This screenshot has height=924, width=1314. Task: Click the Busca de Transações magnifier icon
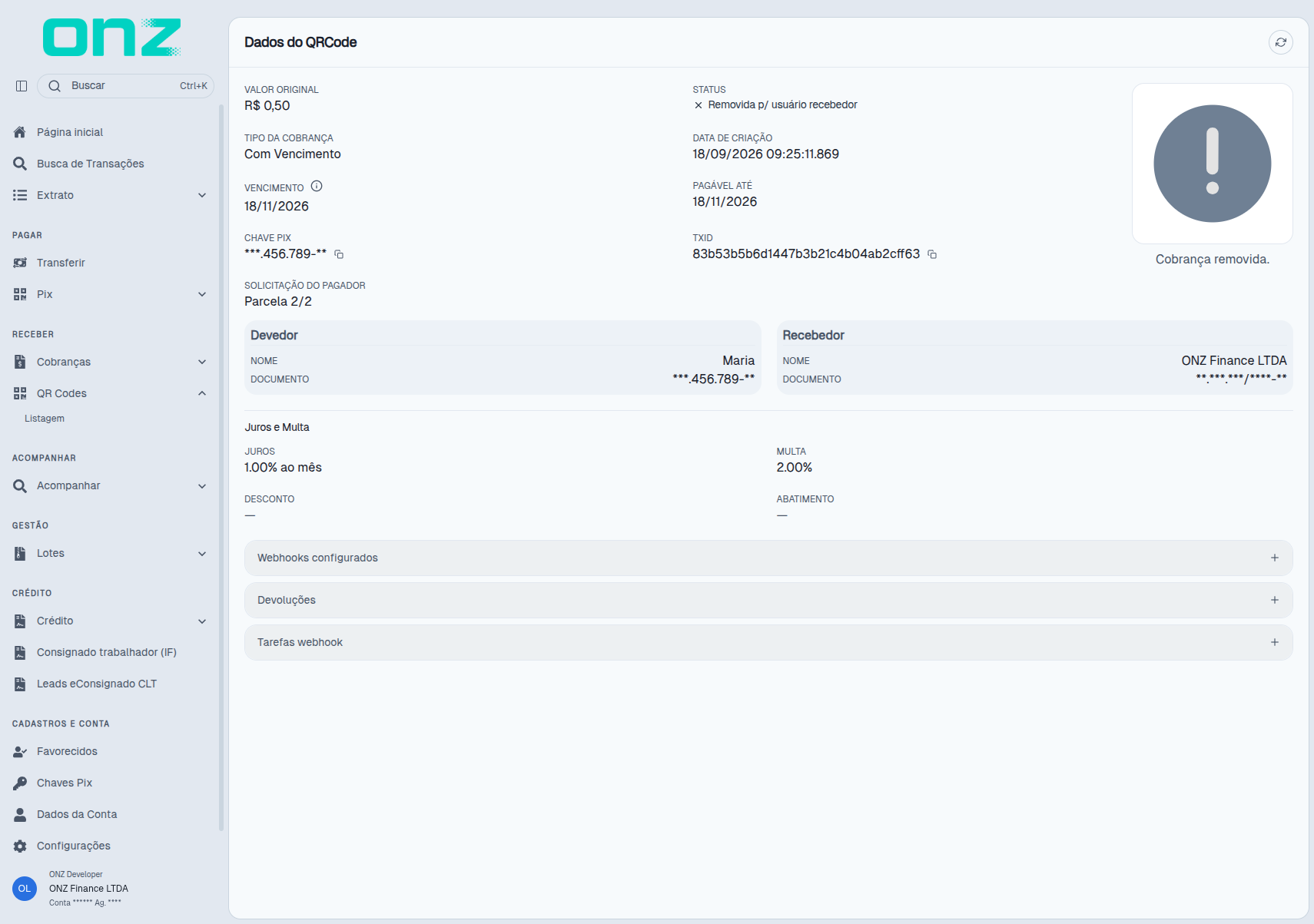[x=20, y=164]
